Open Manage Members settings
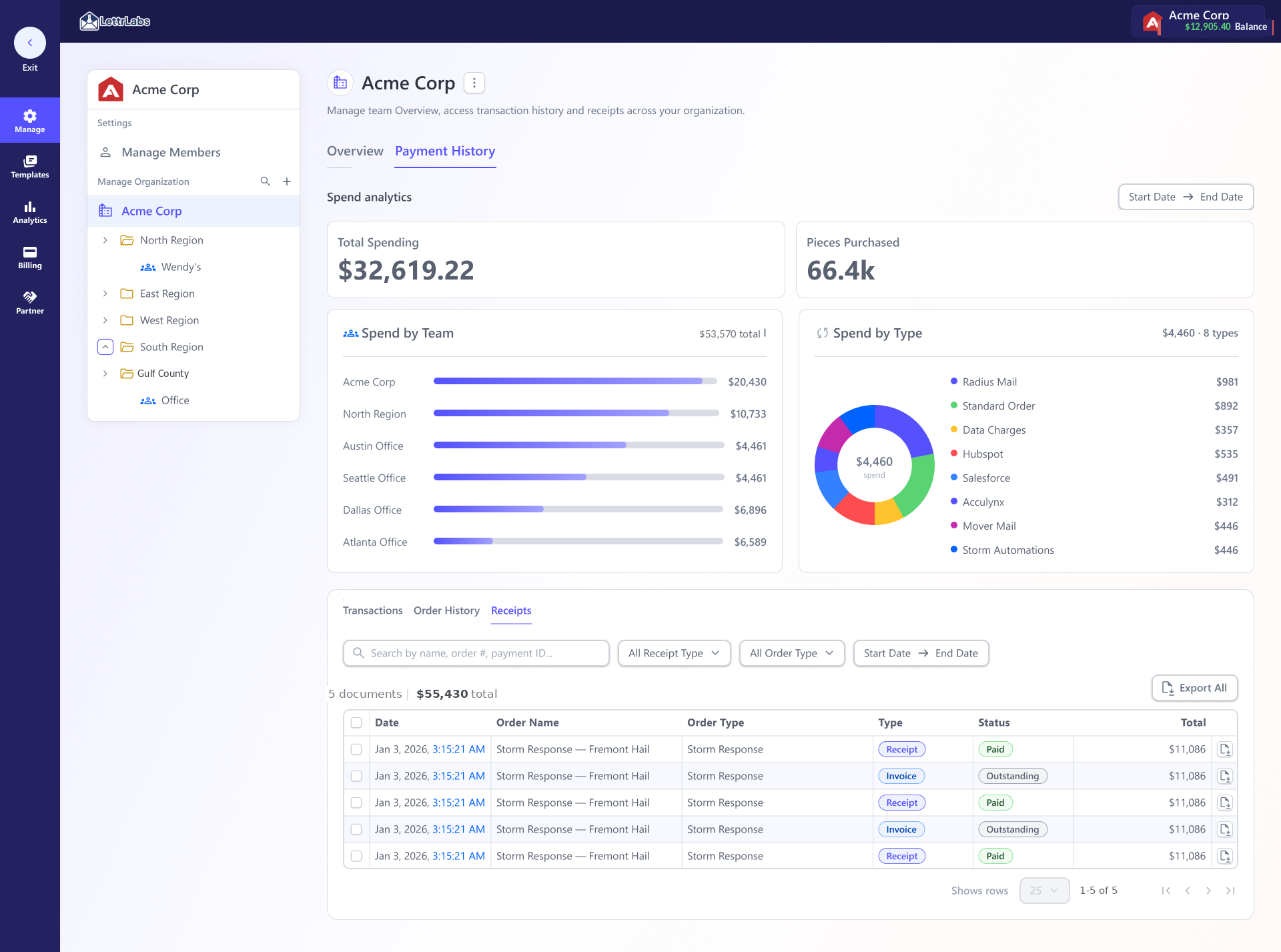Screen dimensions: 1281x952 (193, 152)
